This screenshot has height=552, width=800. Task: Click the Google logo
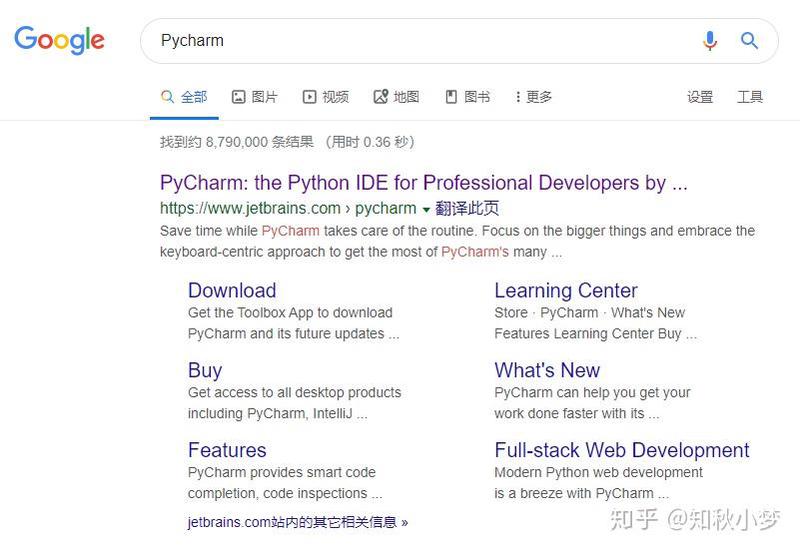[x=59, y=40]
